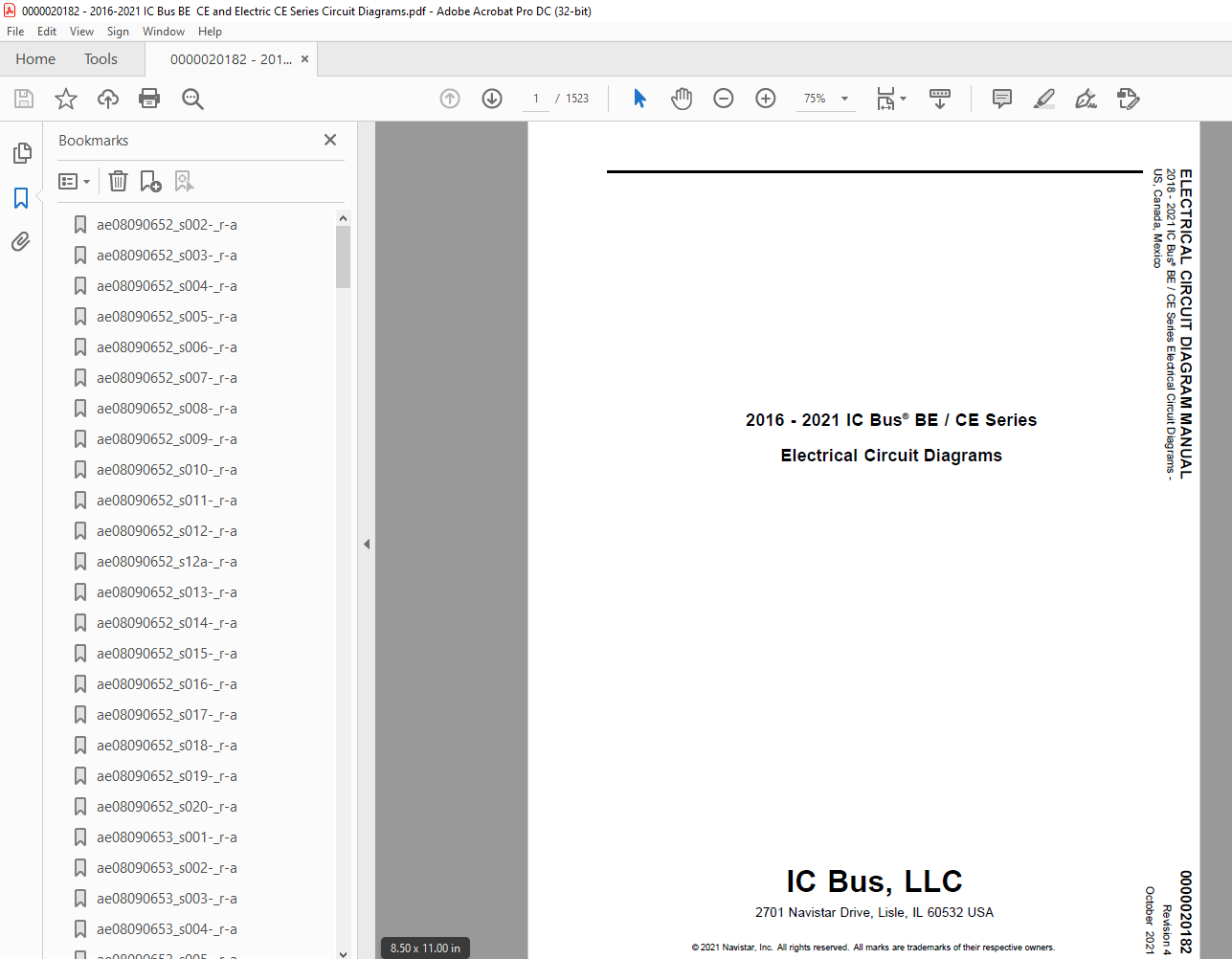The height and width of the screenshot is (959, 1232).
Task: Open the stamp/more tools icon
Action: pos(1129,99)
